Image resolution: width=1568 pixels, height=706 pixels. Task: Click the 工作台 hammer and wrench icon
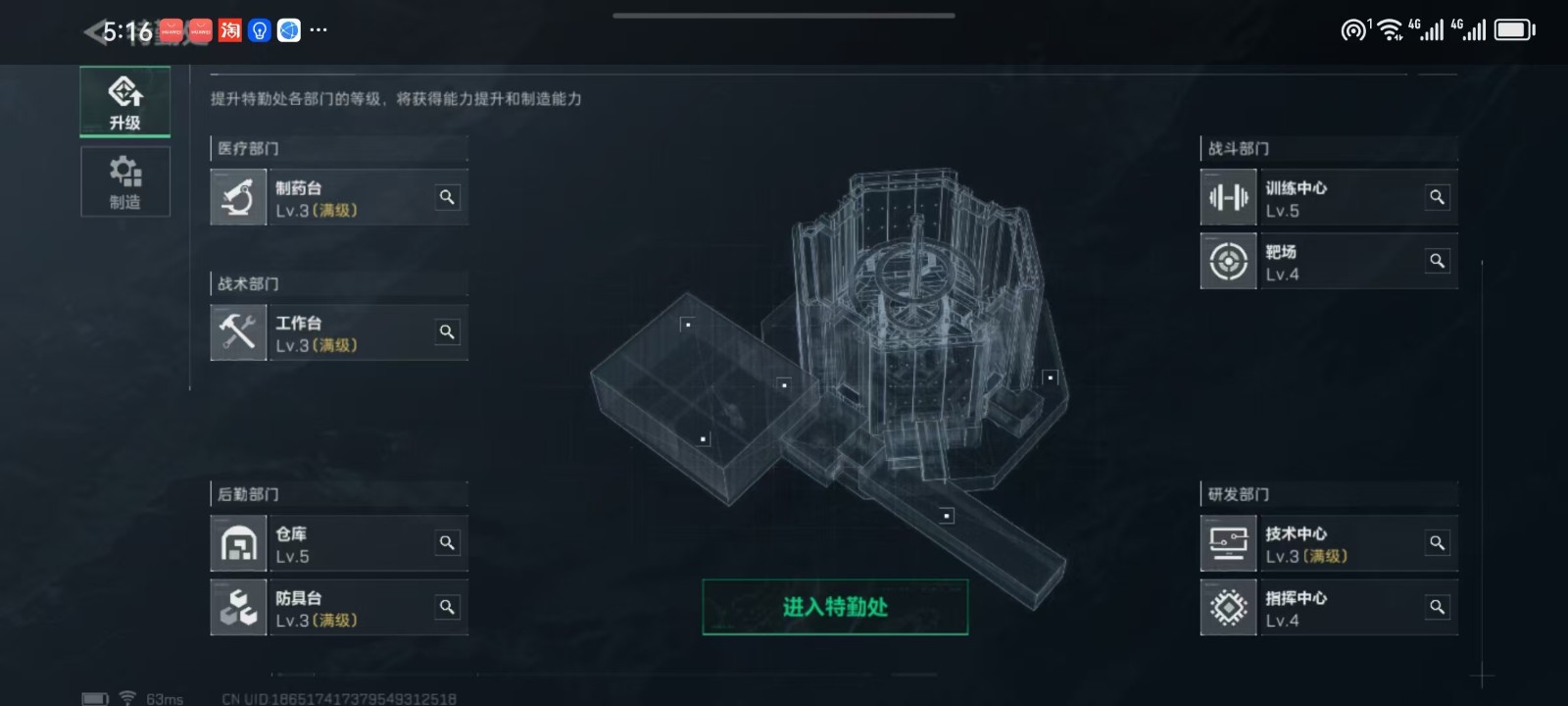(x=238, y=332)
